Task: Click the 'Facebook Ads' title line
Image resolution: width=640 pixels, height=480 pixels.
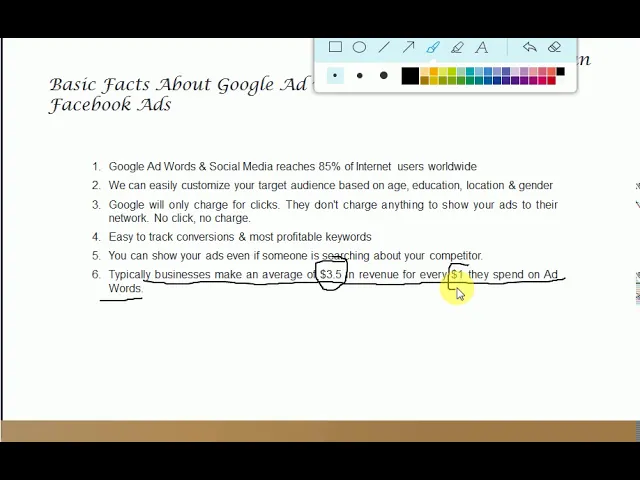Action: click(x=110, y=104)
